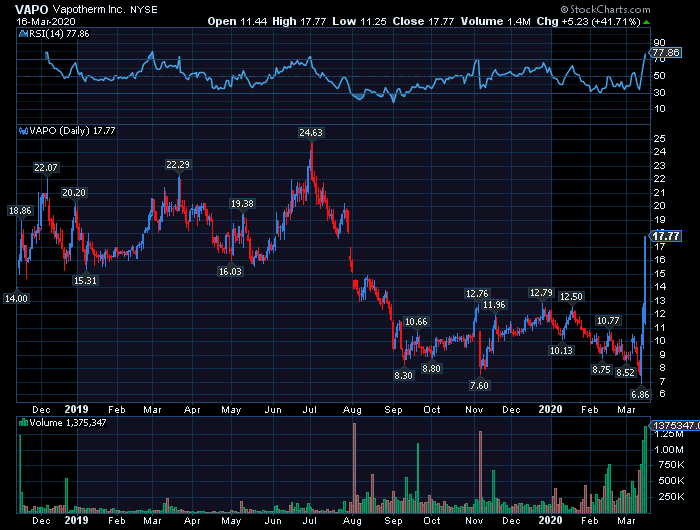Click the 16-Mar-2020 date text
Image resolution: width=700 pixels, height=530 pixels.
point(46,22)
